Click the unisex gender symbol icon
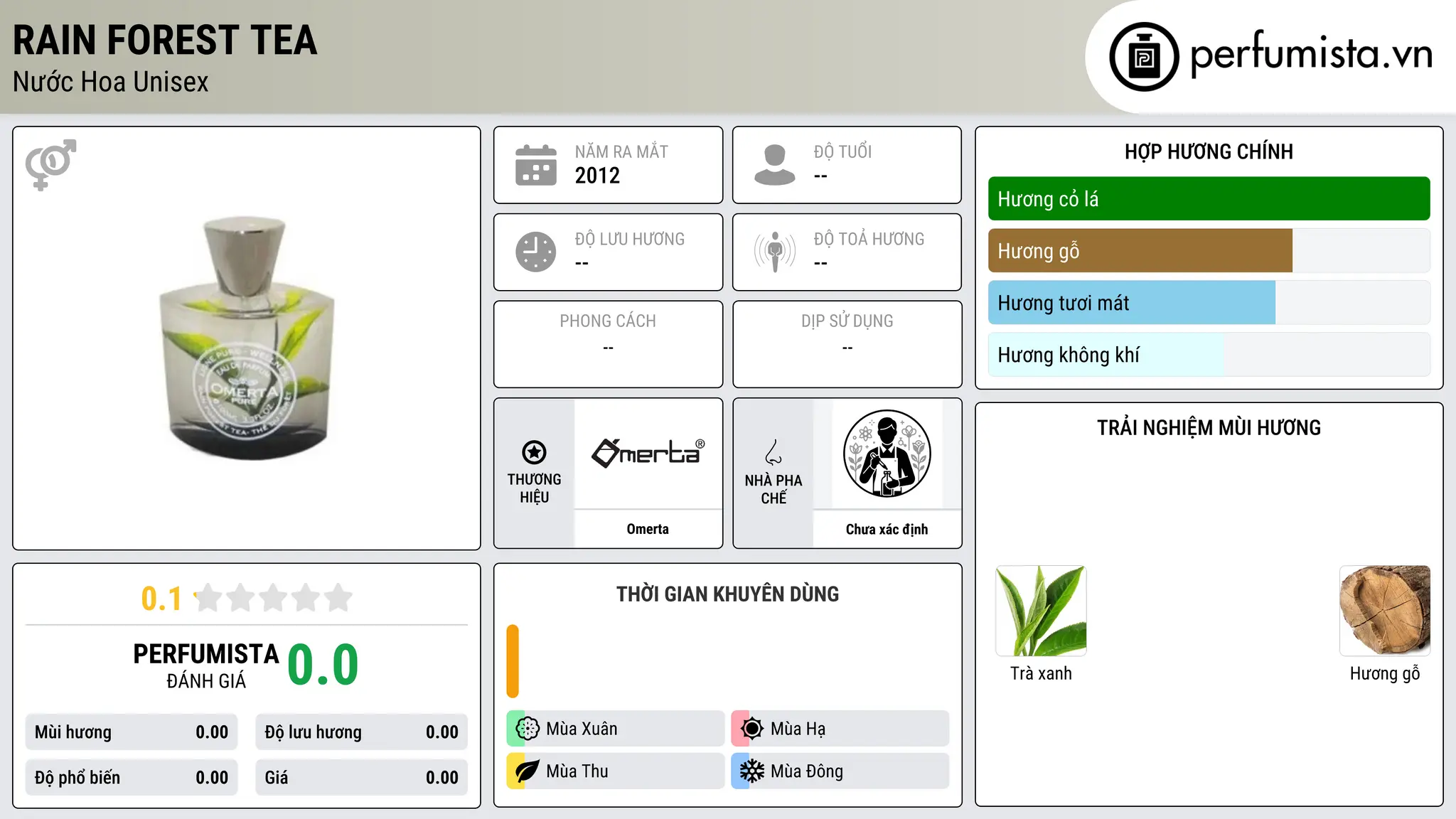Viewport: 1456px width, 819px height. tap(50, 164)
